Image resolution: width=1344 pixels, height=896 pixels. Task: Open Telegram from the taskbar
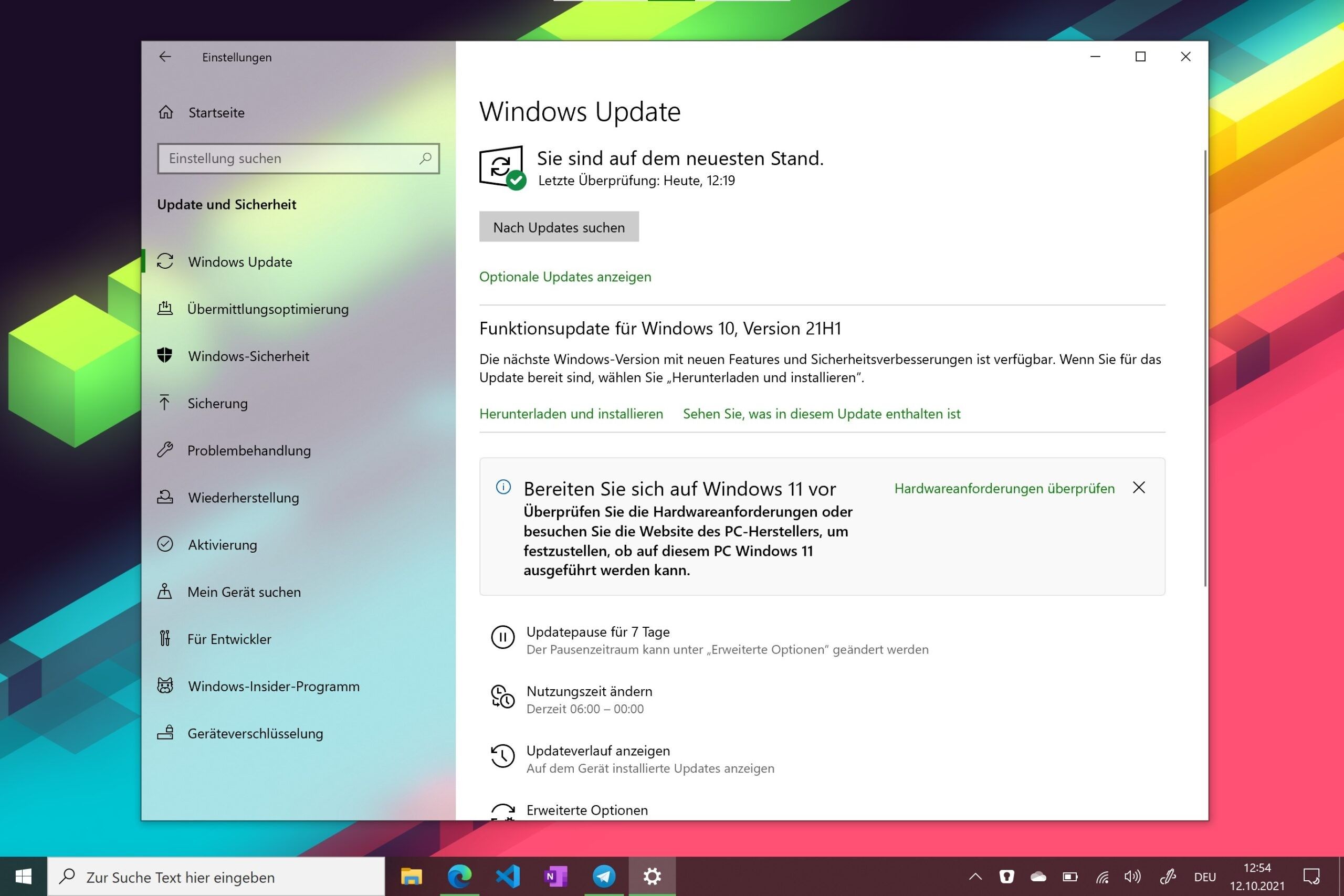pyautogui.click(x=603, y=876)
